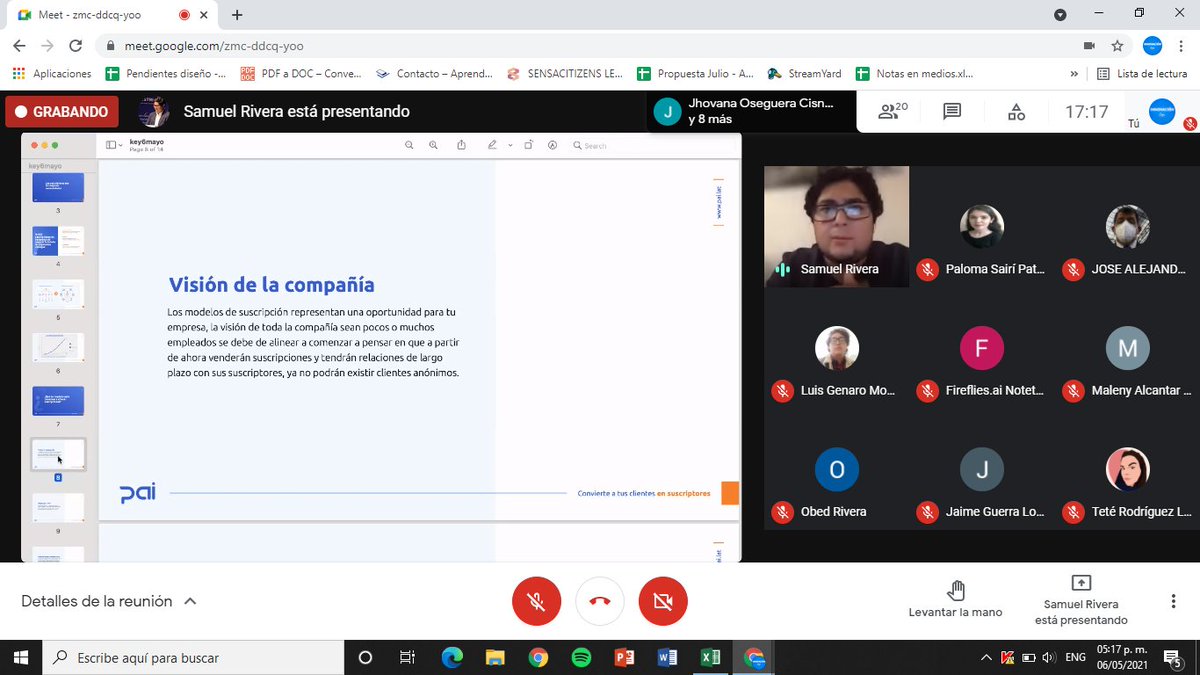Hang up the call
The image size is (1200, 675).
click(x=599, y=601)
